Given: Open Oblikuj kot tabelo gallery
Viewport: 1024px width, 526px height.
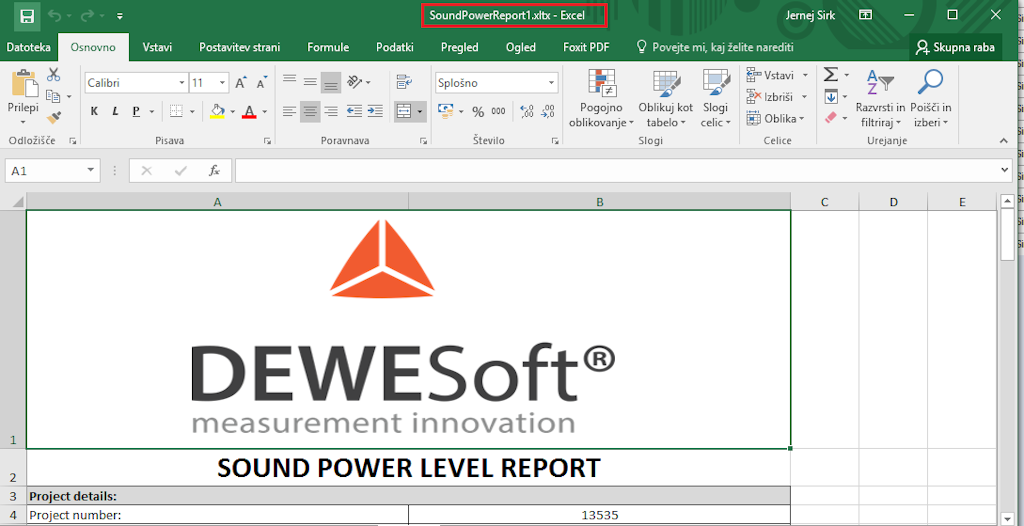Looking at the screenshot, I should click(665, 98).
